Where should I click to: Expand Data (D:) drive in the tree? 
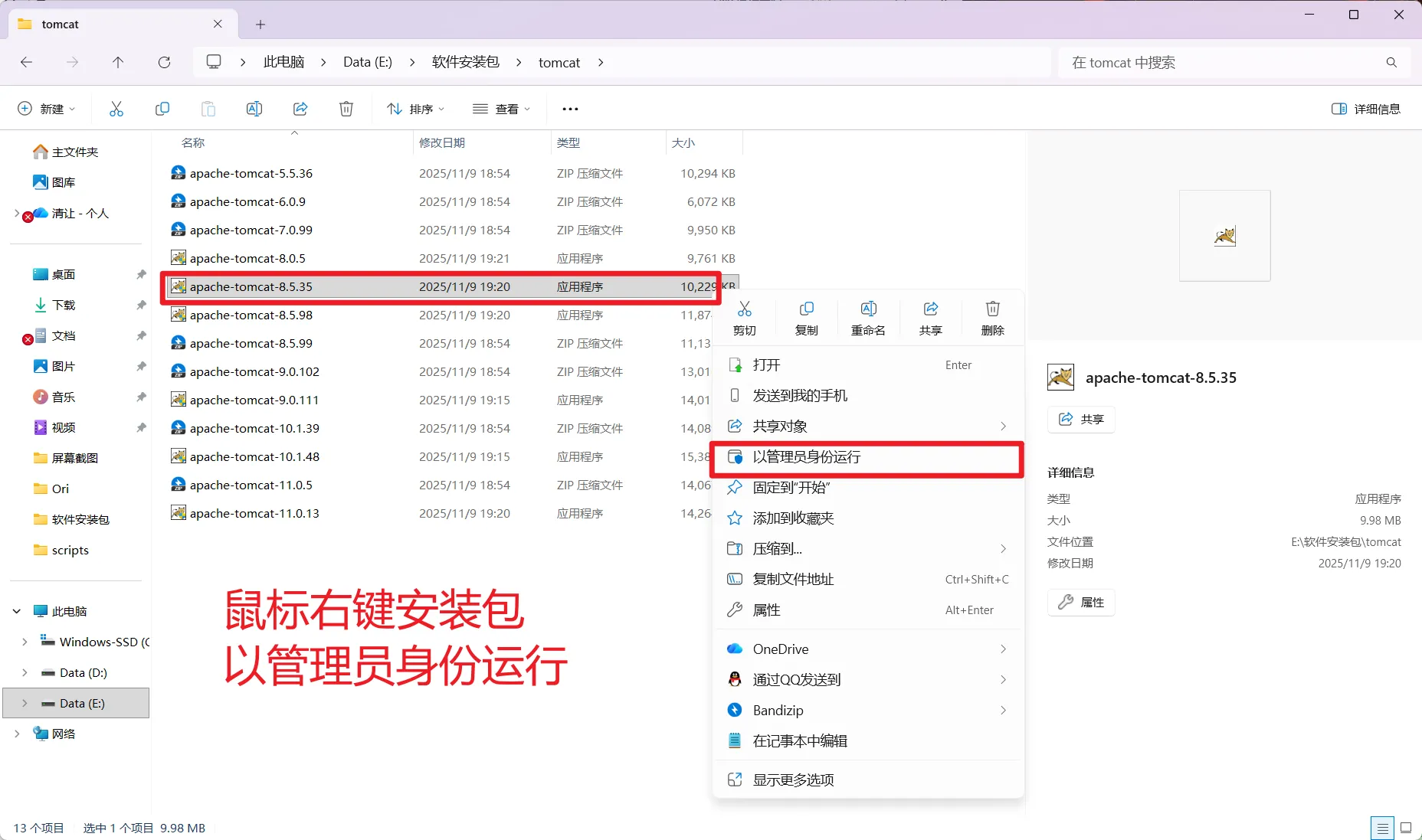25,672
